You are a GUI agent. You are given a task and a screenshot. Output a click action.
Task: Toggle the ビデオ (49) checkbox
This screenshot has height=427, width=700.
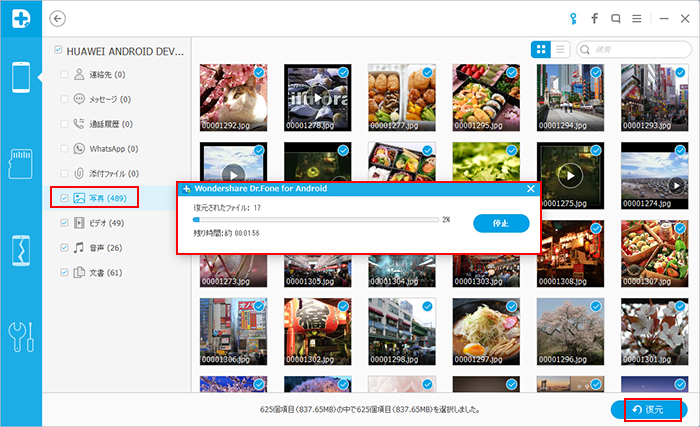pyautogui.click(x=65, y=222)
